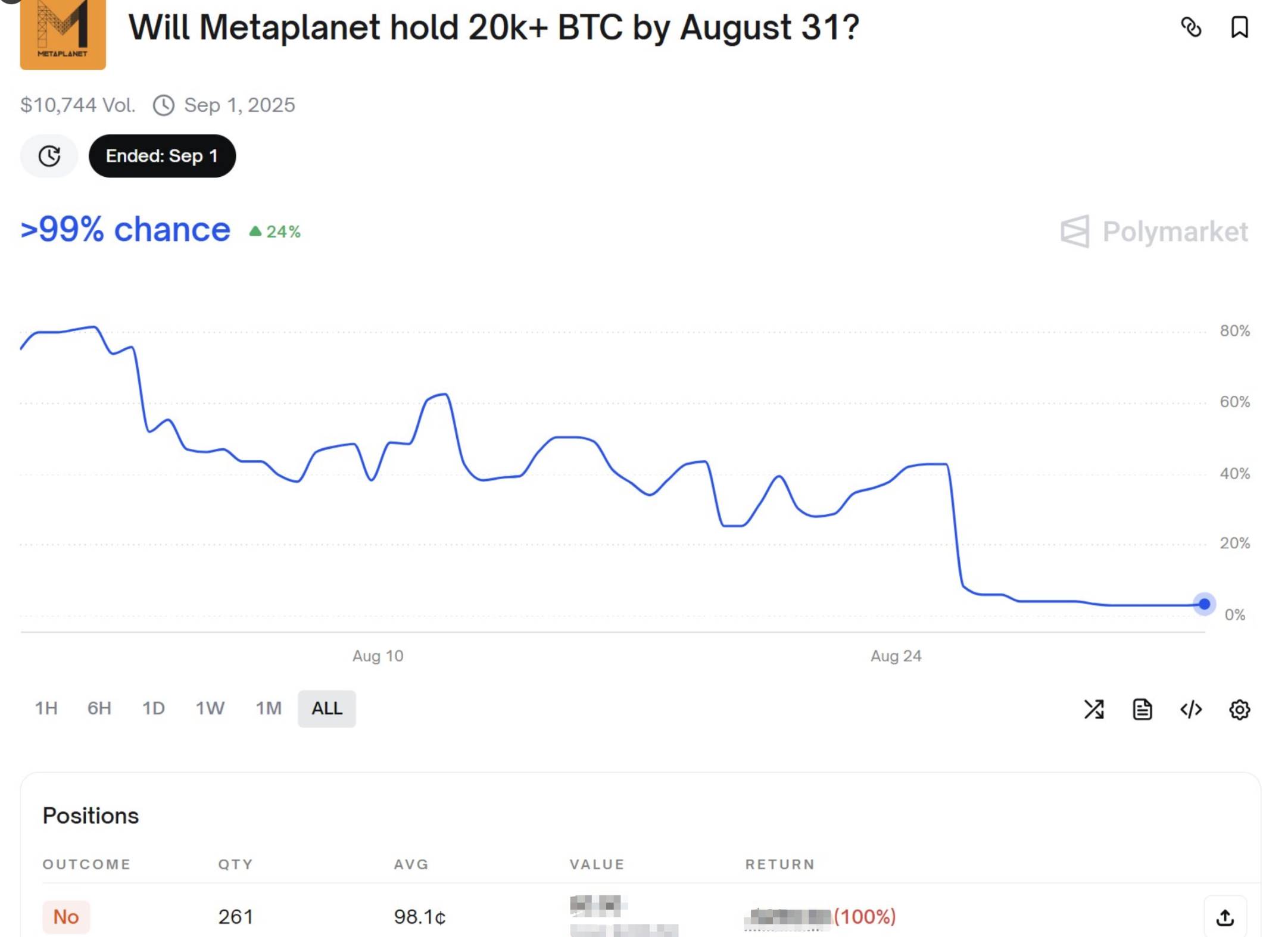1288x937 pixels.
Task: Click the chart's final blue data point
Action: pyautogui.click(x=1204, y=604)
